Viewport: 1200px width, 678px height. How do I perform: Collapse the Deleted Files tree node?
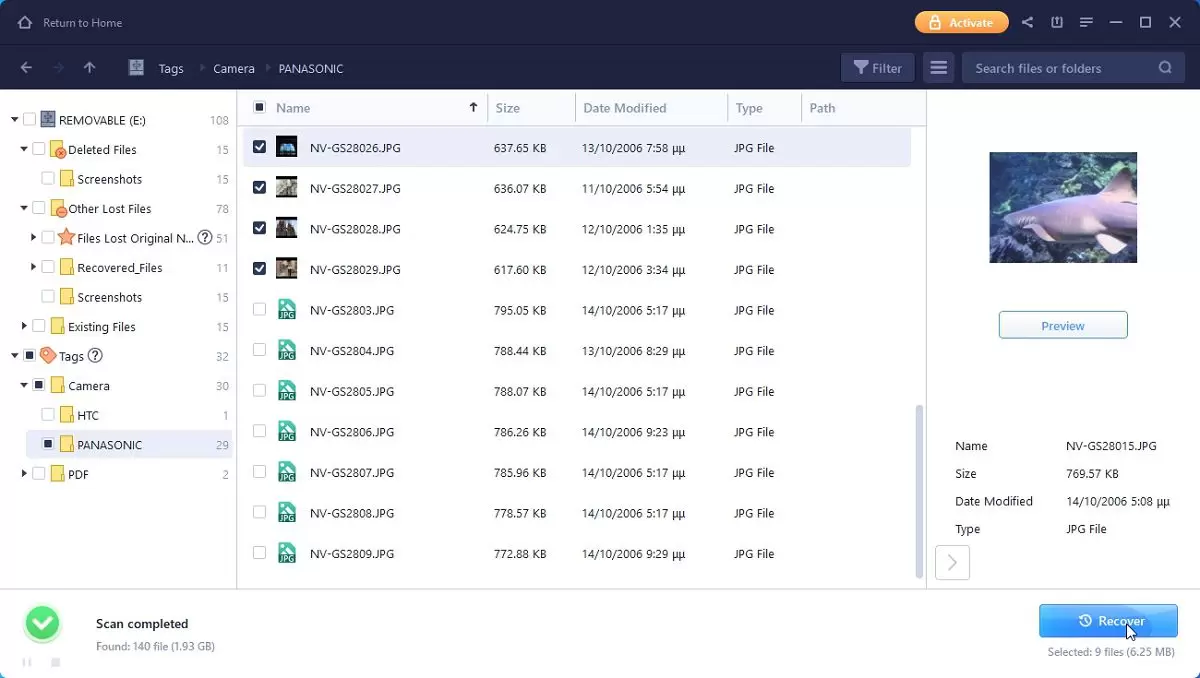pos(22,149)
